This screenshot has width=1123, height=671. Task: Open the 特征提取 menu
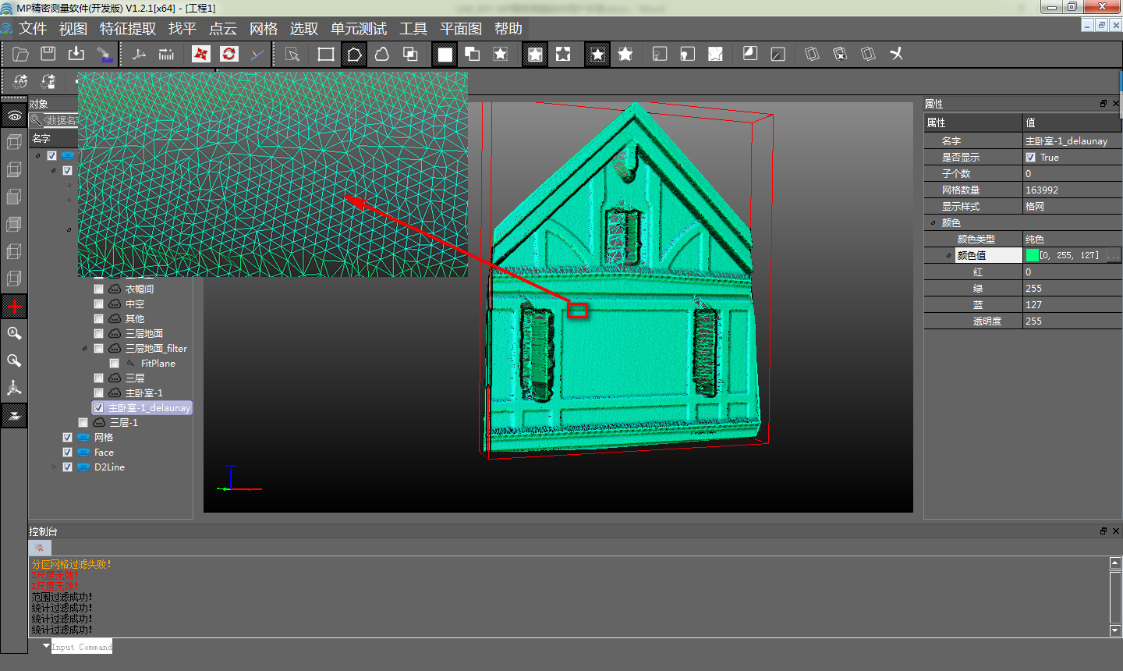point(127,29)
